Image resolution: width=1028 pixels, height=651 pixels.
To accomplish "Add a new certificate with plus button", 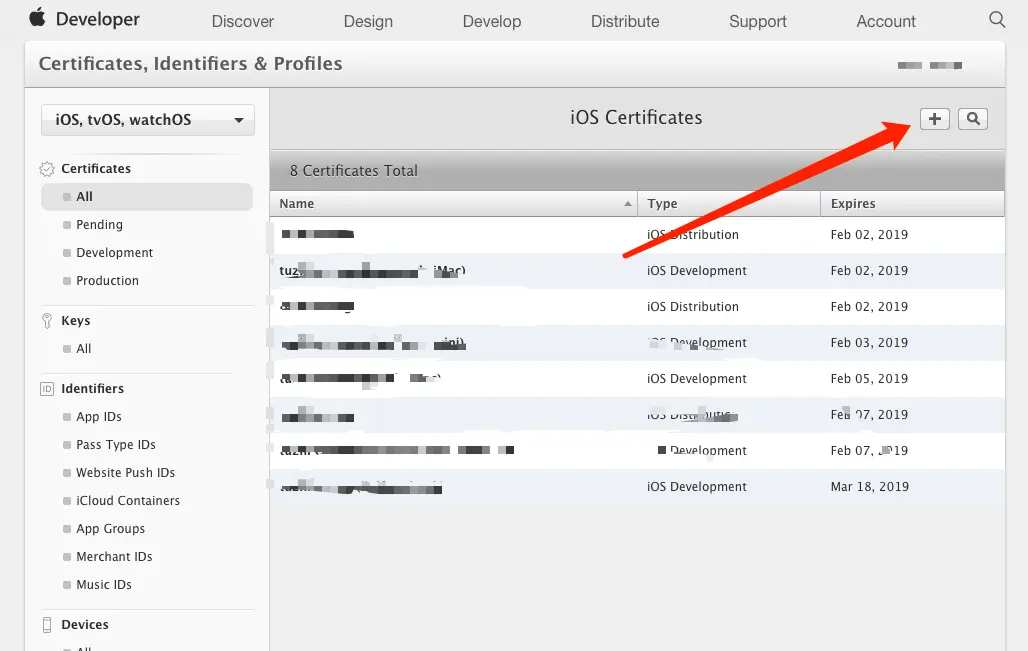I will pos(934,119).
